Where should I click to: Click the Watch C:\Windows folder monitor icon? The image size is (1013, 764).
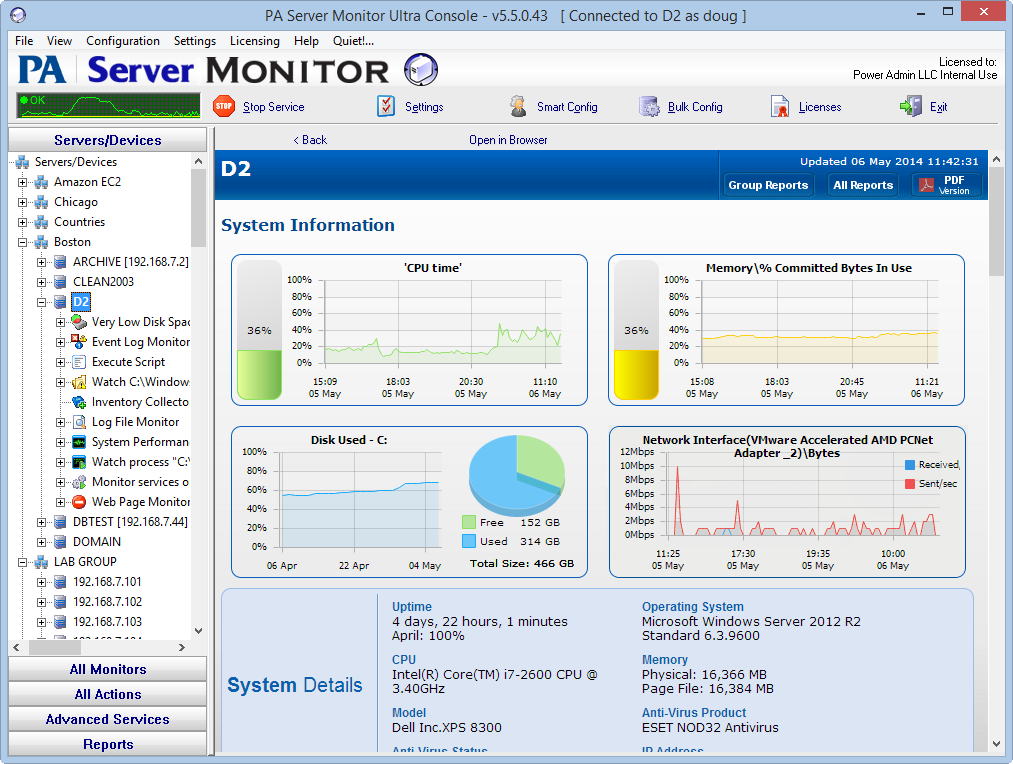(x=79, y=382)
